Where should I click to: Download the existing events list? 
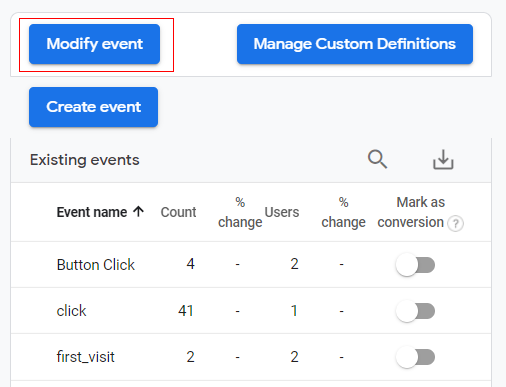pos(443,159)
